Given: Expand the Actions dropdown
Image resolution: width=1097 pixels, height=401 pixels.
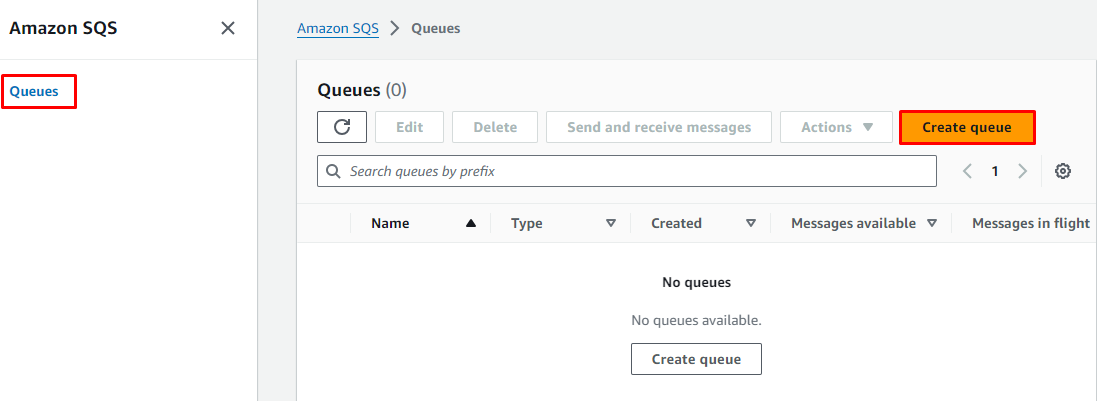Looking at the screenshot, I should [x=837, y=127].
